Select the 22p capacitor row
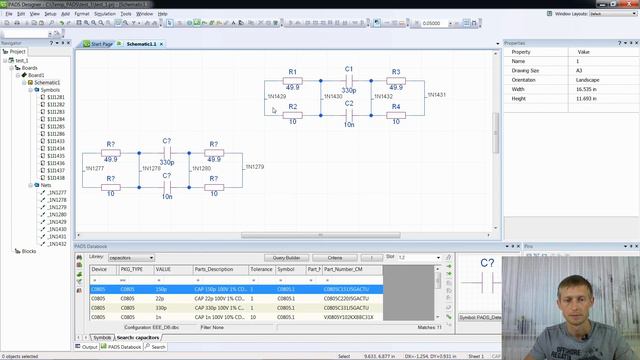The width and height of the screenshot is (640, 360). 236,299
